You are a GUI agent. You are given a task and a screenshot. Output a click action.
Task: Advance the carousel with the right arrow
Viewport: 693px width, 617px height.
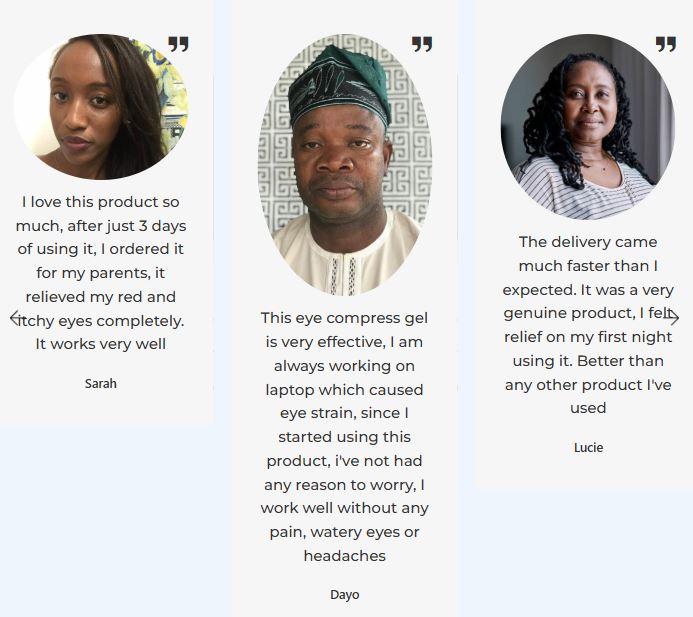point(673,318)
